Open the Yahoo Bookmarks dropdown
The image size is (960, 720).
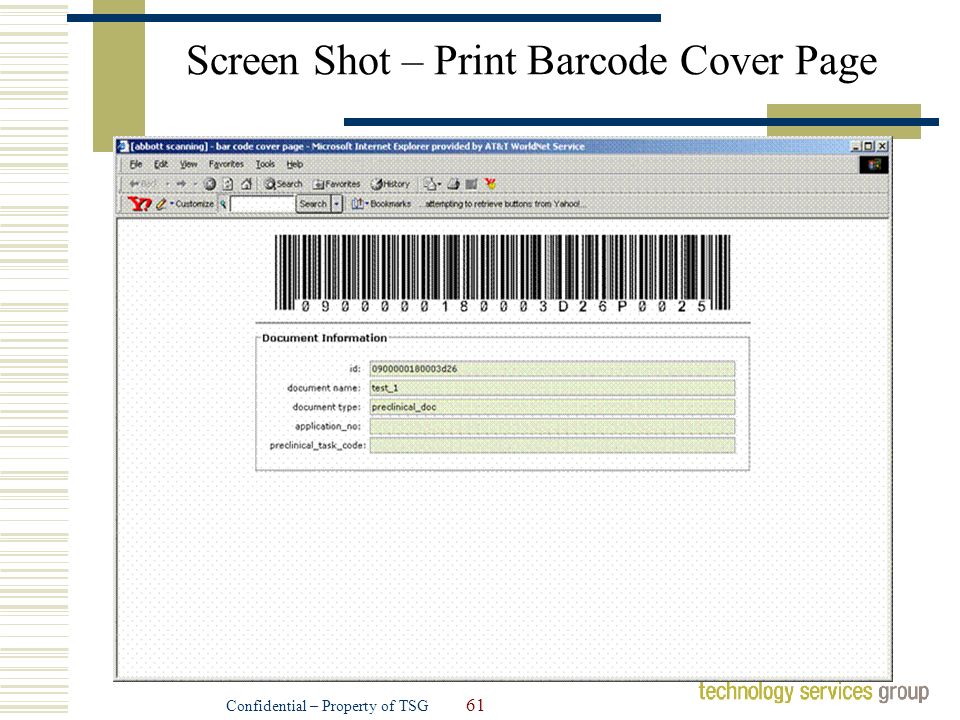(x=381, y=203)
